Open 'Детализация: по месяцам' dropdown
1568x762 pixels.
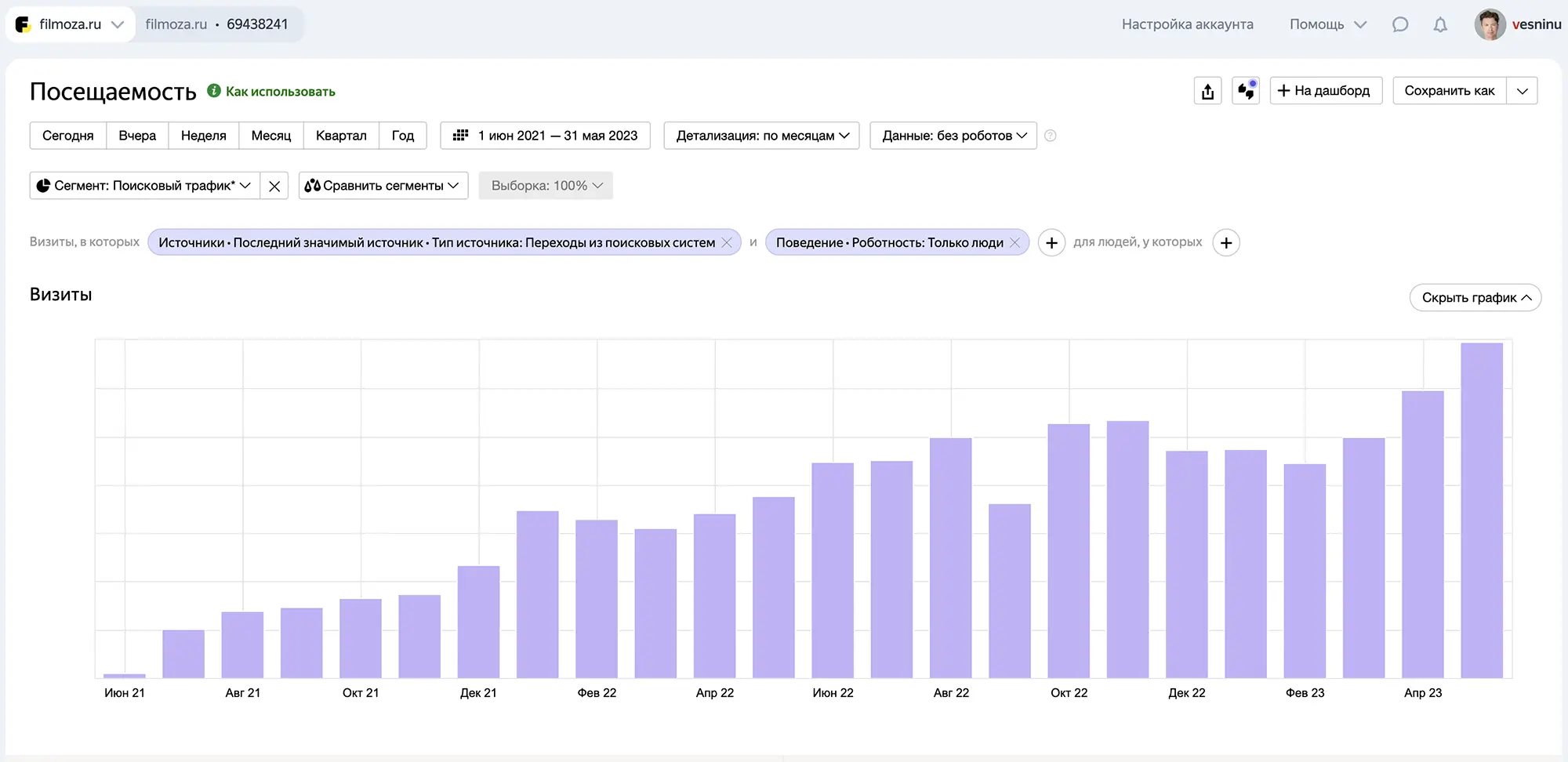pos(761,136)
